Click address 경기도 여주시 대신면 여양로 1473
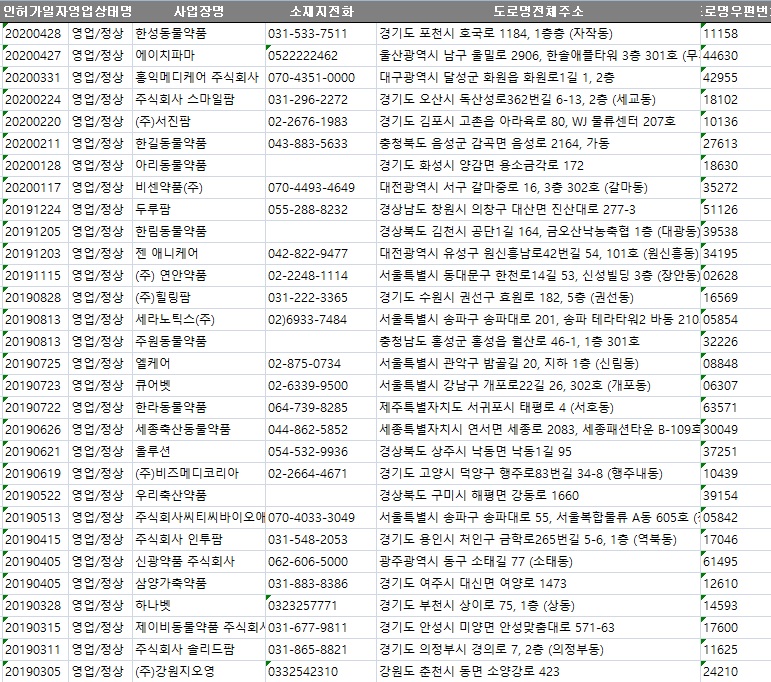The height and width of the screenshot is (682, 771). point(538,584)
